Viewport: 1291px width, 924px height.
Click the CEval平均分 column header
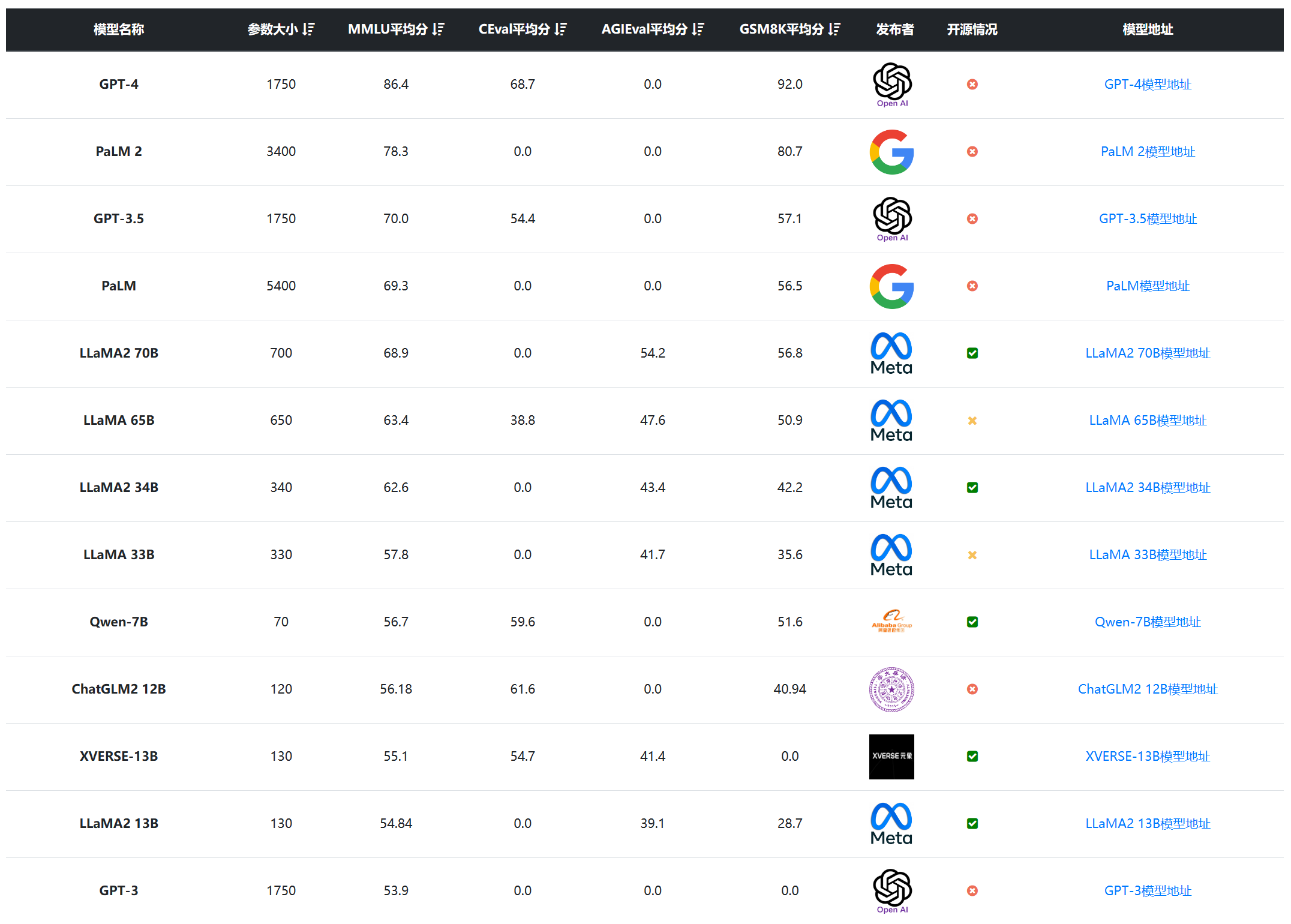point(514,29)
